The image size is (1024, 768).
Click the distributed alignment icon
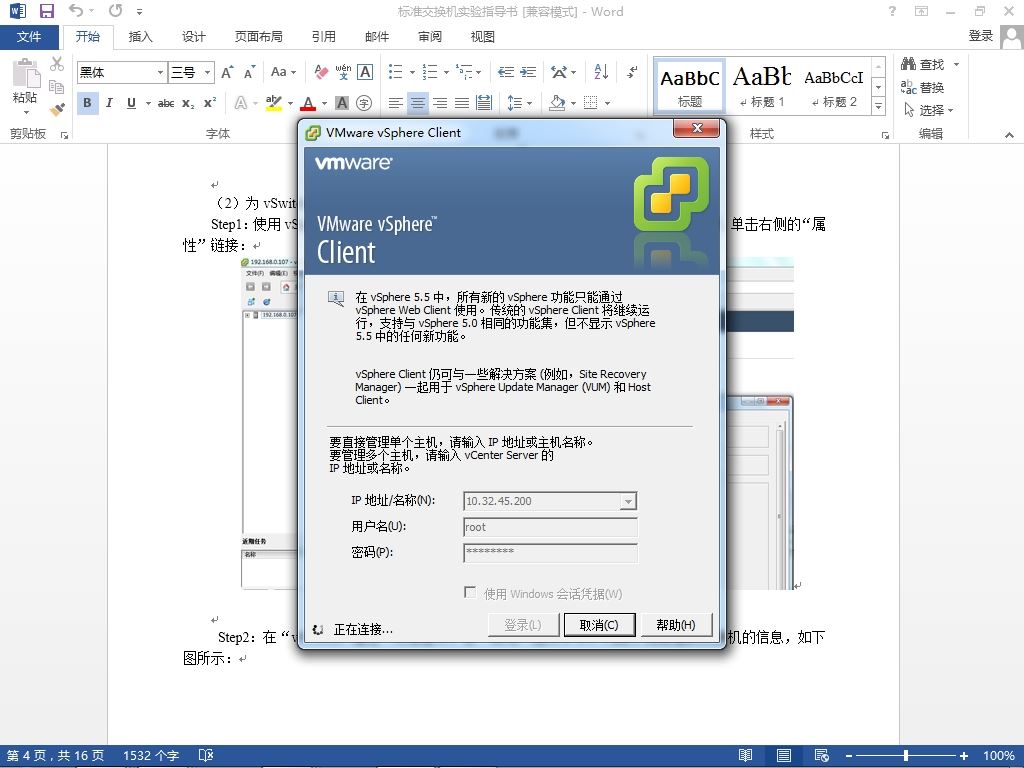click(484, 103)
